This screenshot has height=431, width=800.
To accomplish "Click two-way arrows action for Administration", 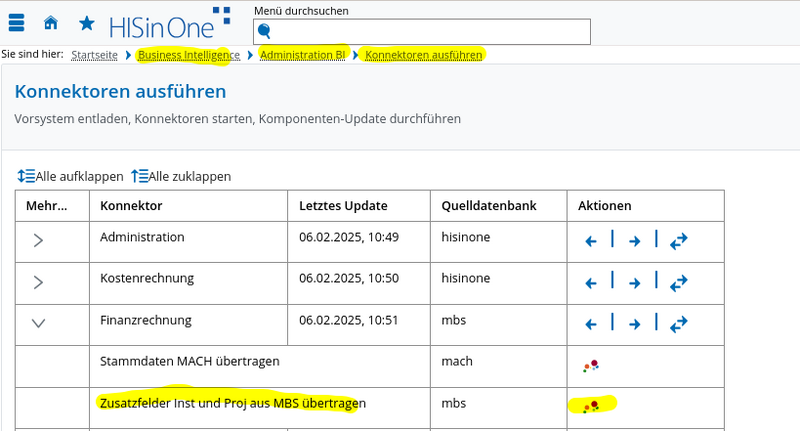I will click(x=679, y=241).
